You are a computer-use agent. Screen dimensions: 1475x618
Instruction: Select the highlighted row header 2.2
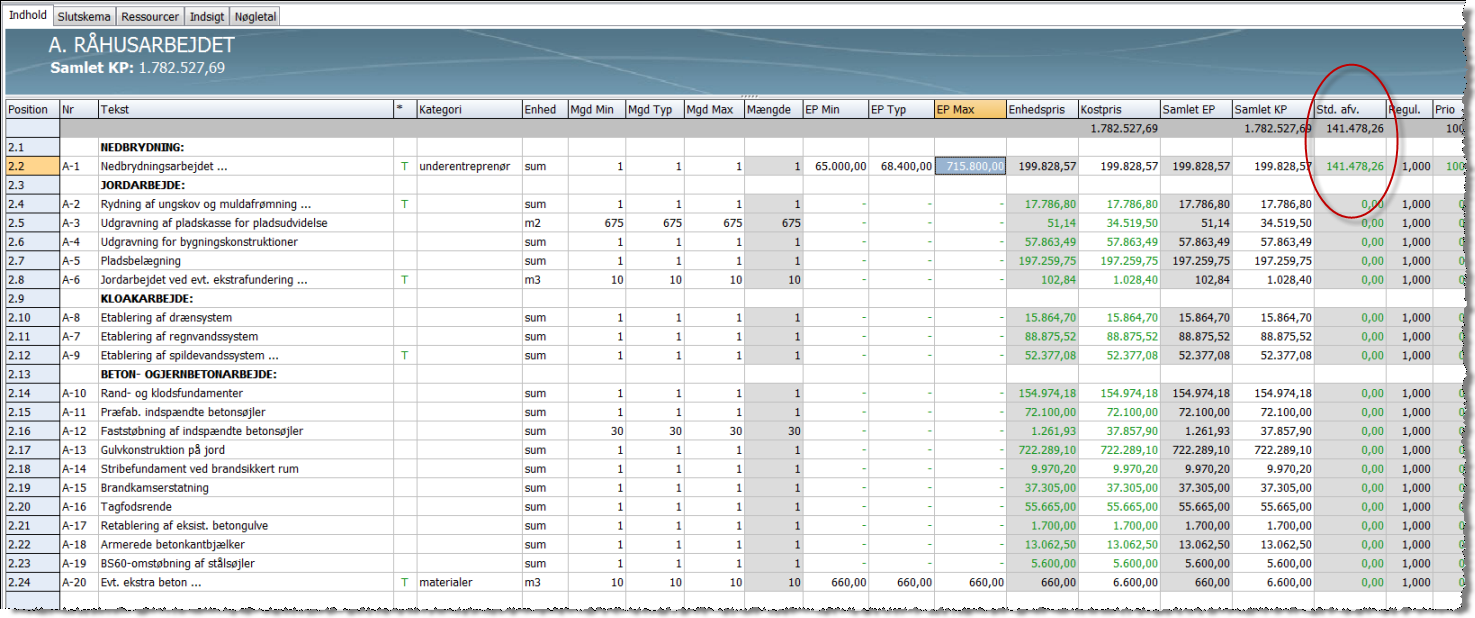(x=32, y=166)
